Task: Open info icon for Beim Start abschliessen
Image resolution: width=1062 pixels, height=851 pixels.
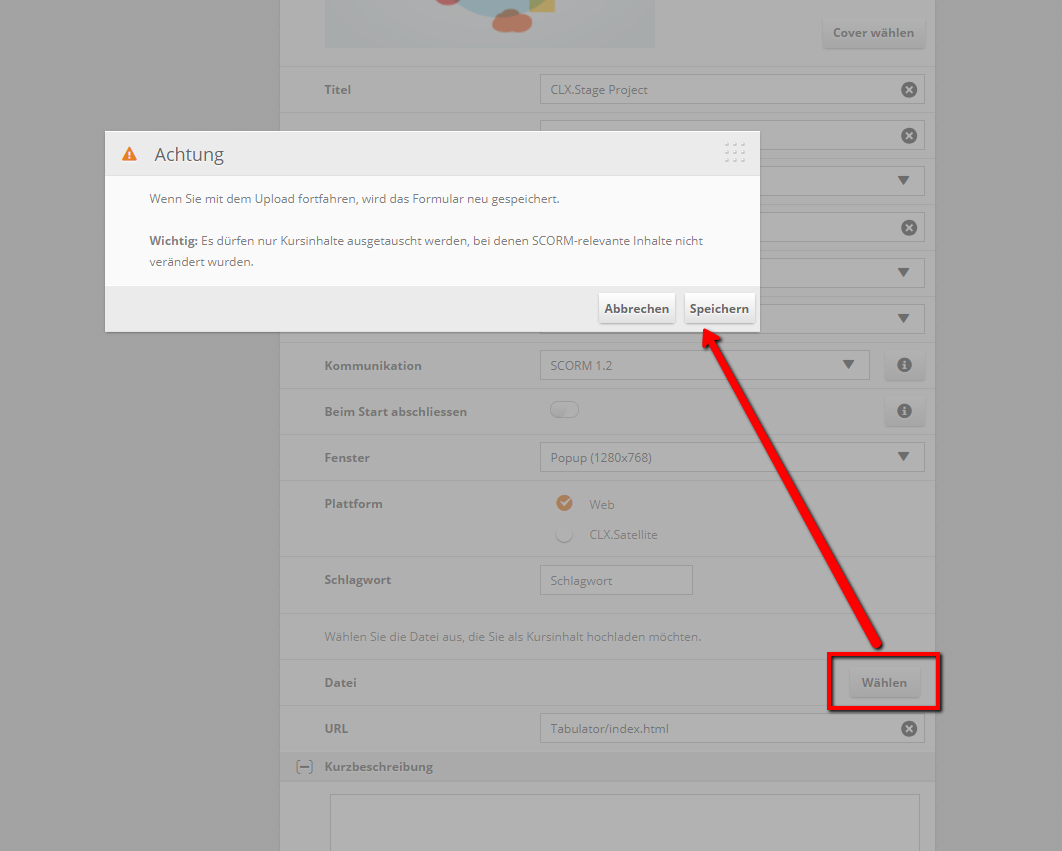Action: click(x=904, y=411)
